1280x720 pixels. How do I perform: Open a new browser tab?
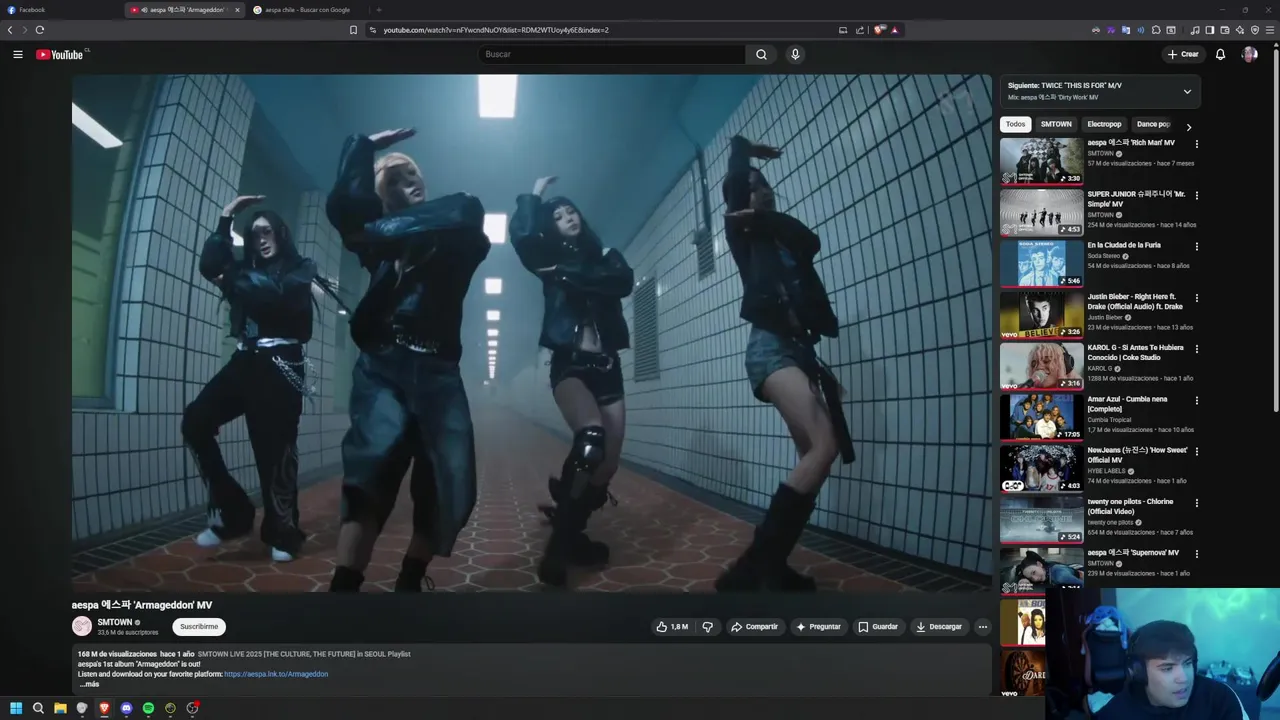(x=378, y=10)
